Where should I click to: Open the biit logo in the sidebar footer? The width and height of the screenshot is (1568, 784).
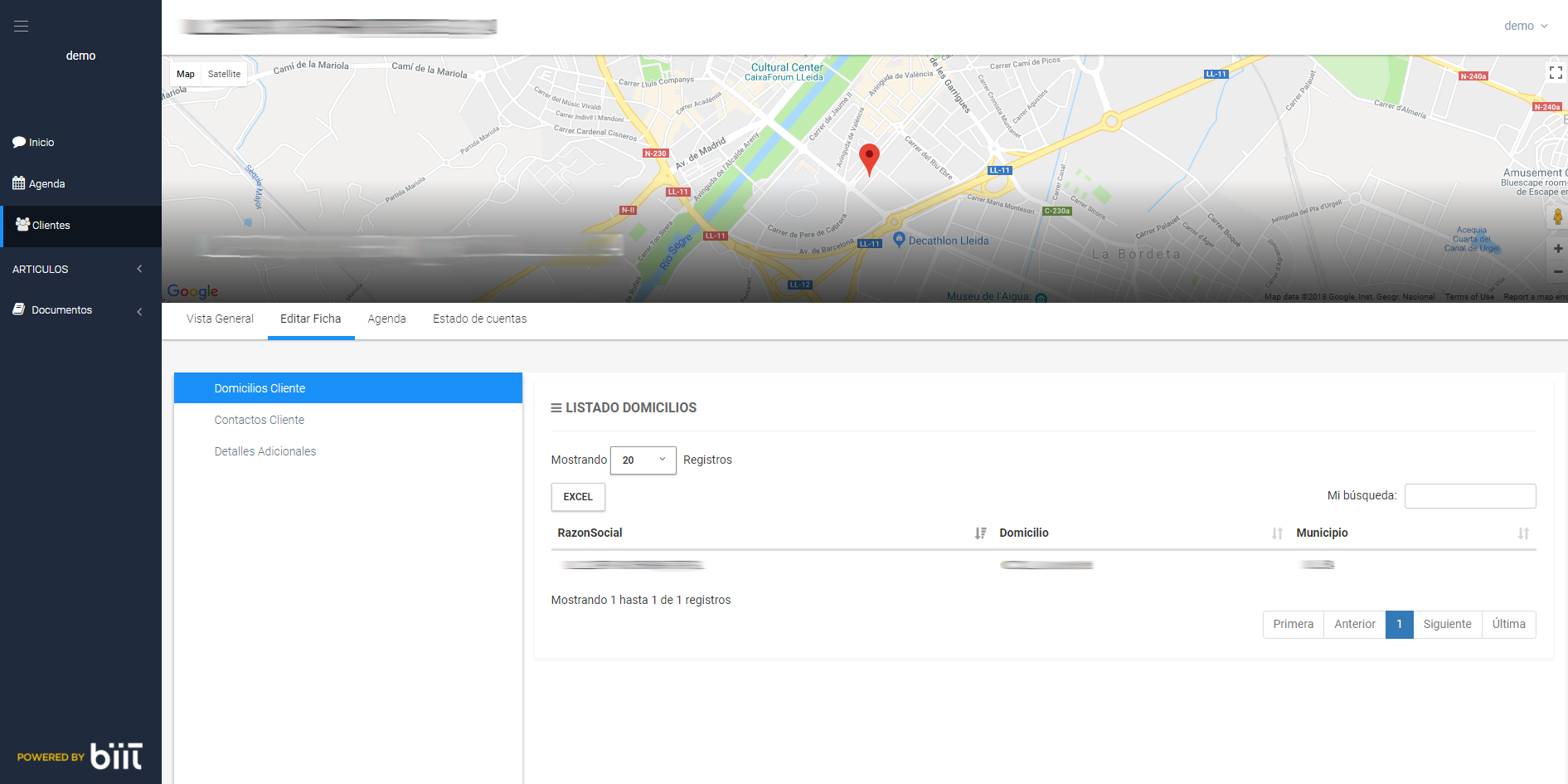pyautogui.click(x=116, y=757)
